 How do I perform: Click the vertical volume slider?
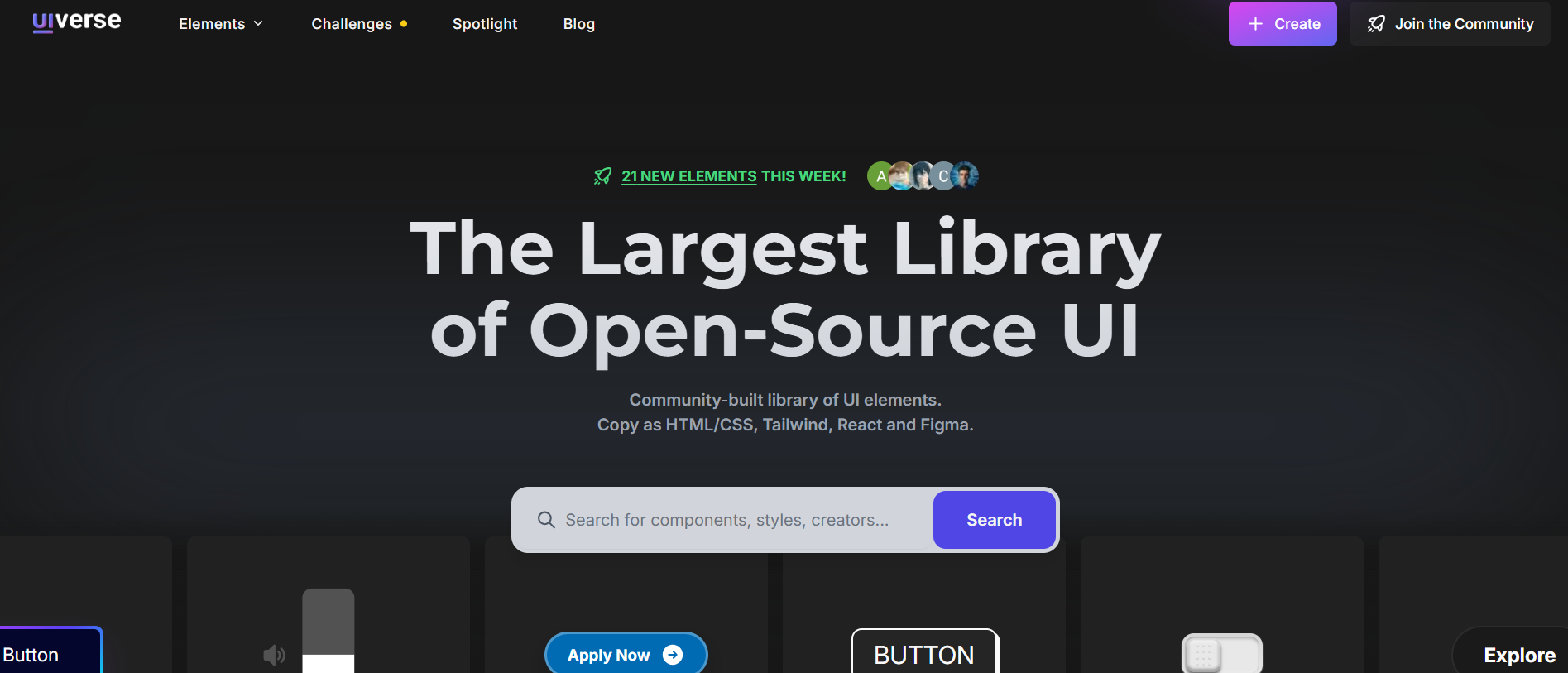328,631
